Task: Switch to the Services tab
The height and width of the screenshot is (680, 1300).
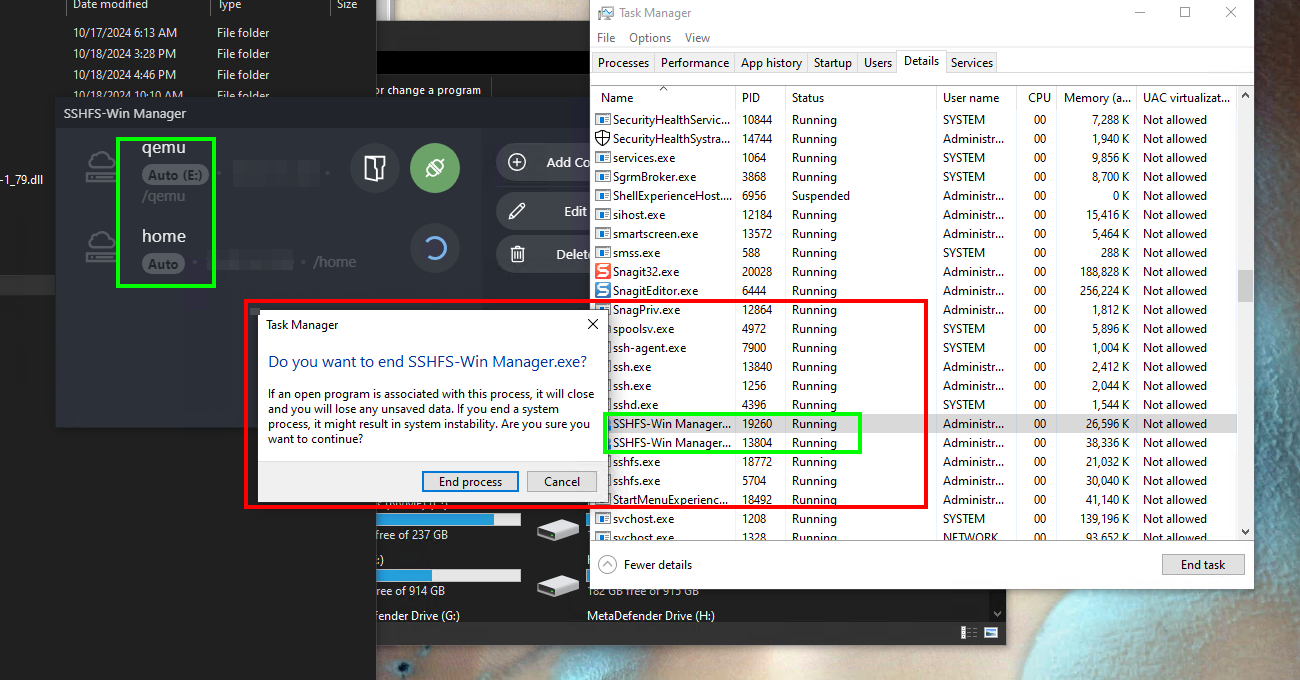Action: click(971, 62)
